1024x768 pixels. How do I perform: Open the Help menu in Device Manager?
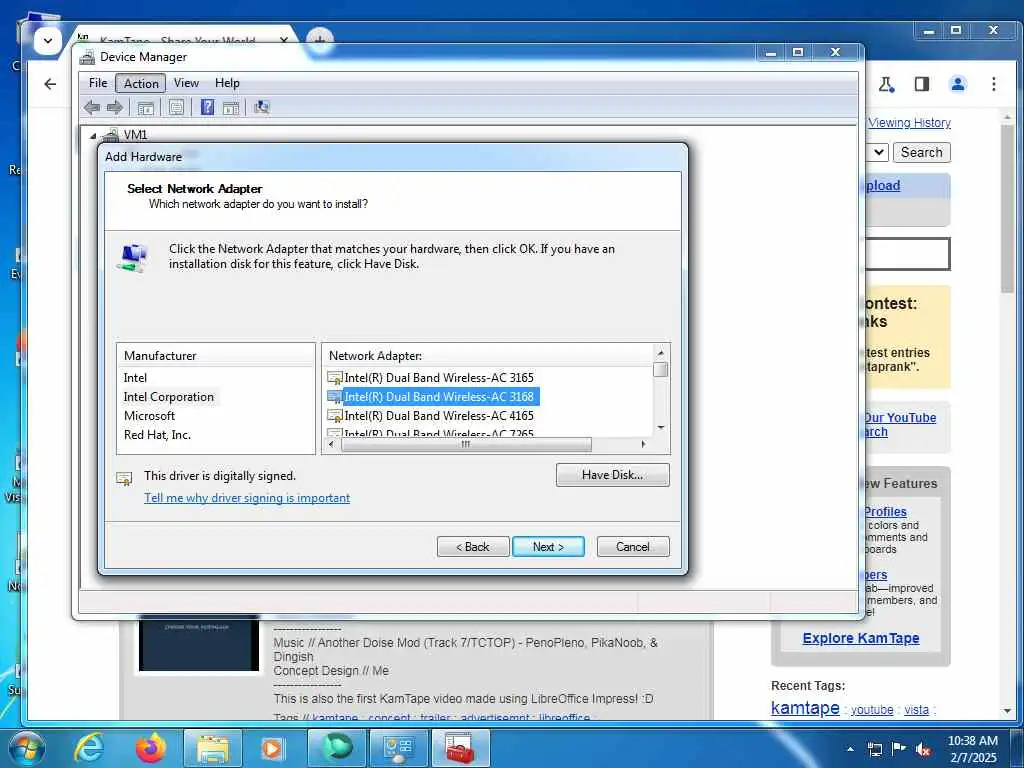click(227, 83)
